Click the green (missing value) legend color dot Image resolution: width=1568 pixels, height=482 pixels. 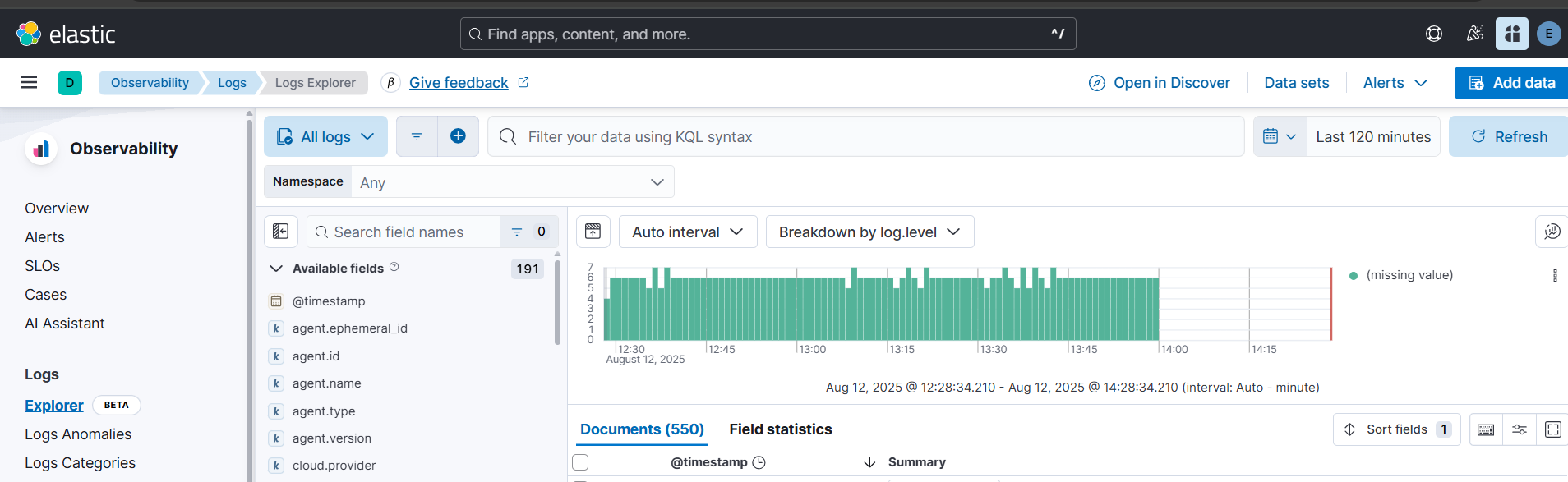pyautogui.click(x=1354, y=275)
